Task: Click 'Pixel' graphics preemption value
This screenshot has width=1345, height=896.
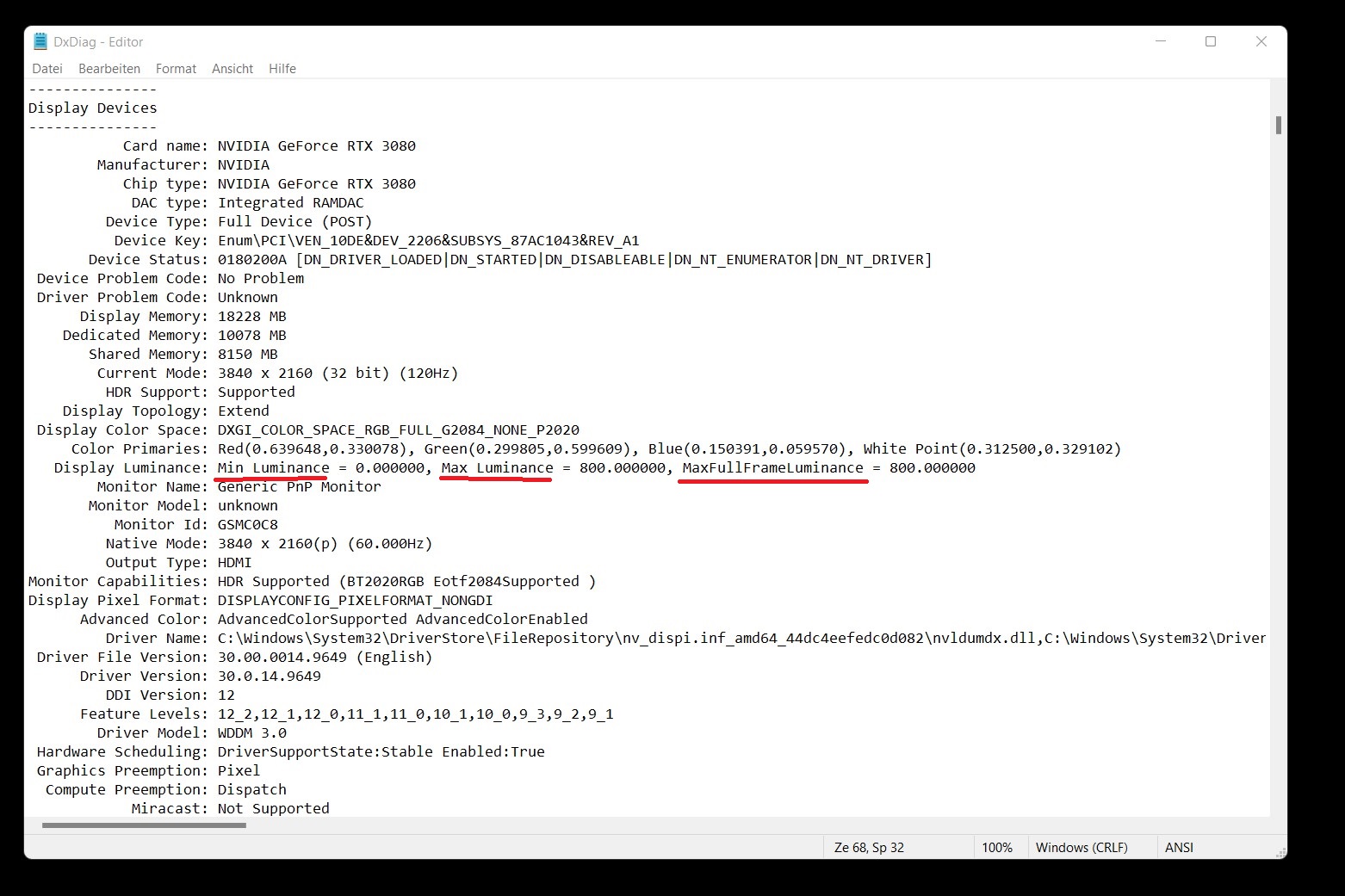Action: tap(239, 770)
